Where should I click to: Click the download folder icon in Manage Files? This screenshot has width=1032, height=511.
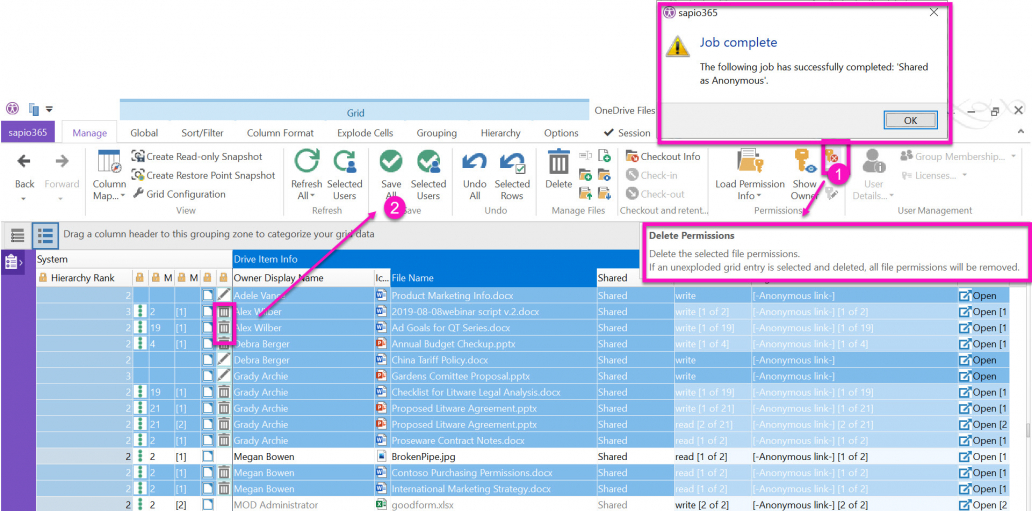[x=604, y=194]
